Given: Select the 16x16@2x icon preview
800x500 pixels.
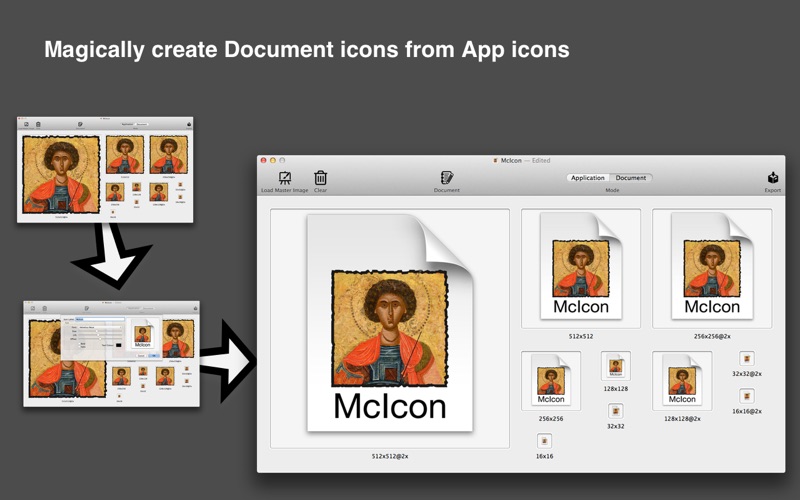Looking at the screenshot, I should (747, 396).
